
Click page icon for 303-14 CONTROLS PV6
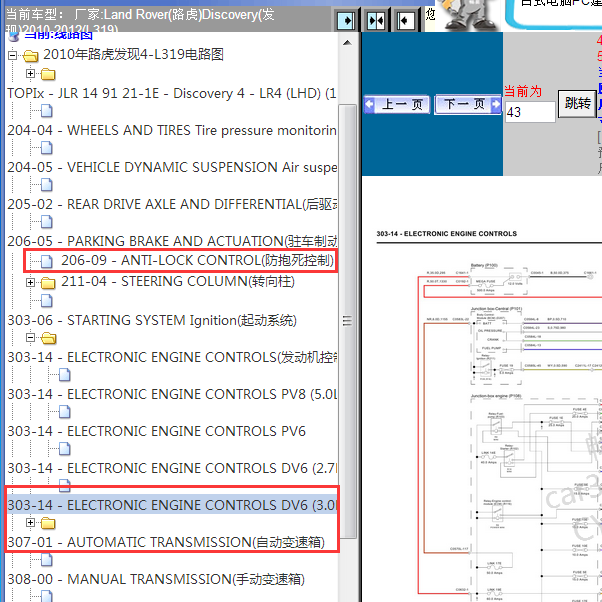coord(64,411)
